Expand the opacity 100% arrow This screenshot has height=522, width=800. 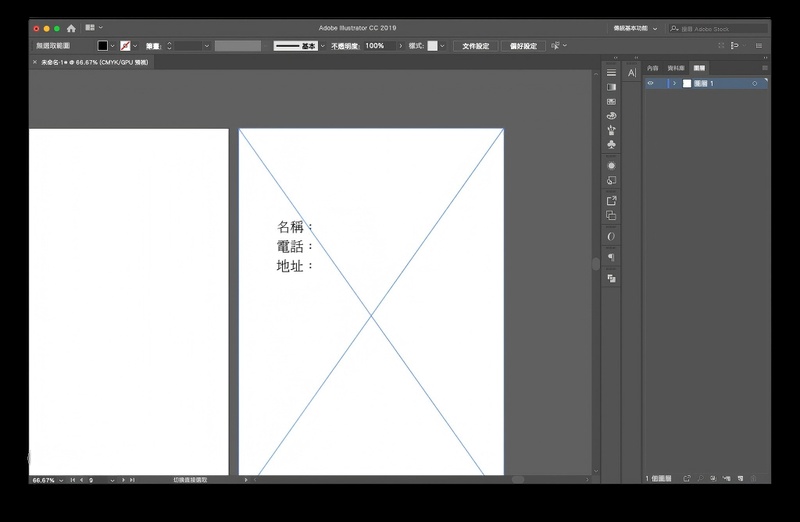coord(401,46)
